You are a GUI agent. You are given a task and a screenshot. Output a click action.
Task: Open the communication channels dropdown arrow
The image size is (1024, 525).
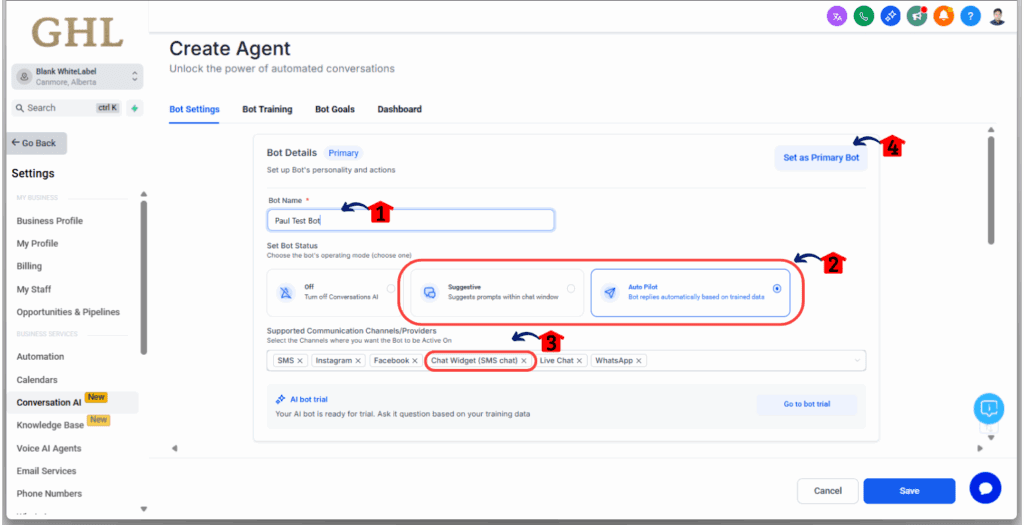coord(857,360)
